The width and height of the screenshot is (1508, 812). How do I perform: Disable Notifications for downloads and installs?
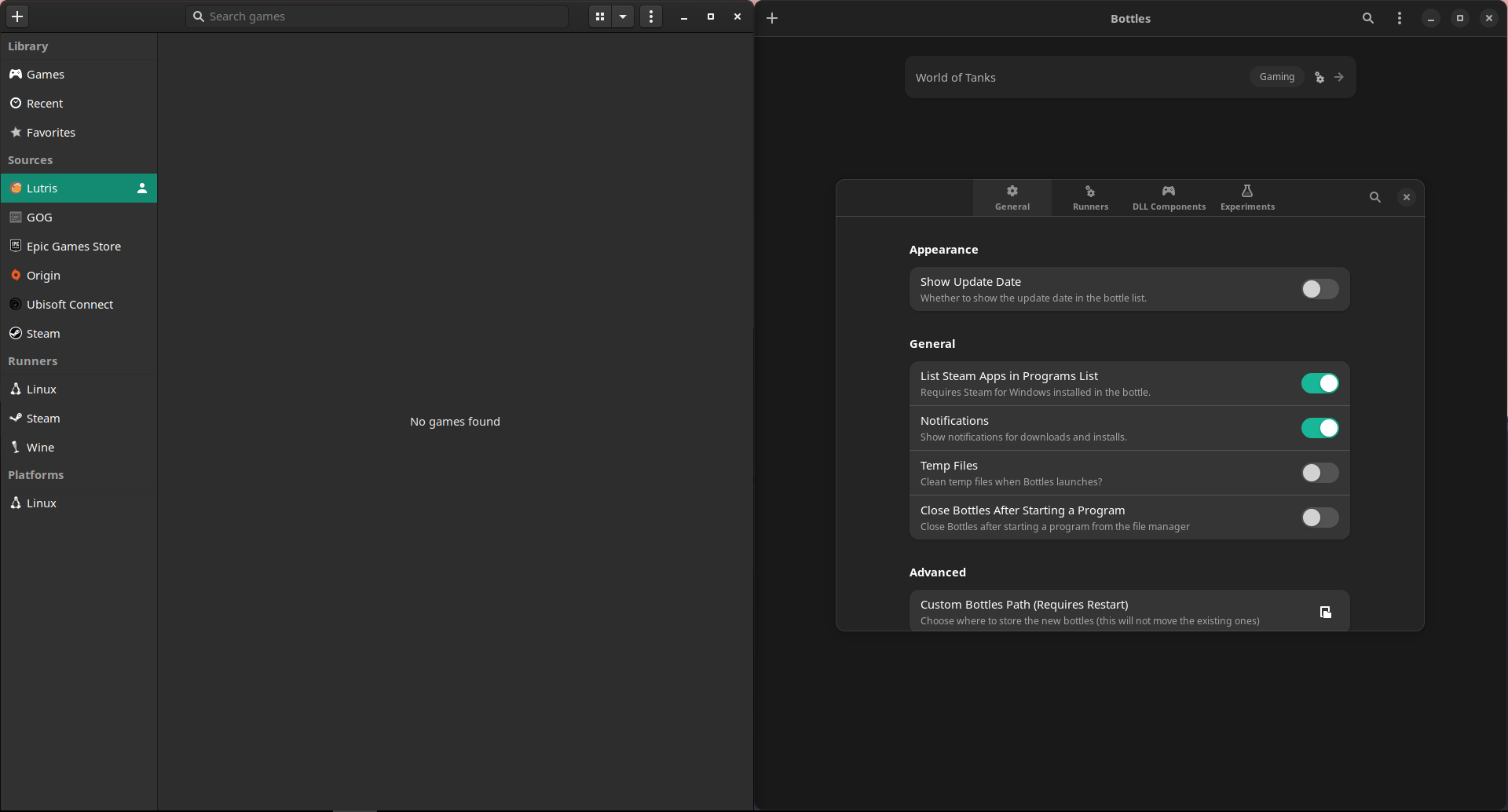point(1320,427)
